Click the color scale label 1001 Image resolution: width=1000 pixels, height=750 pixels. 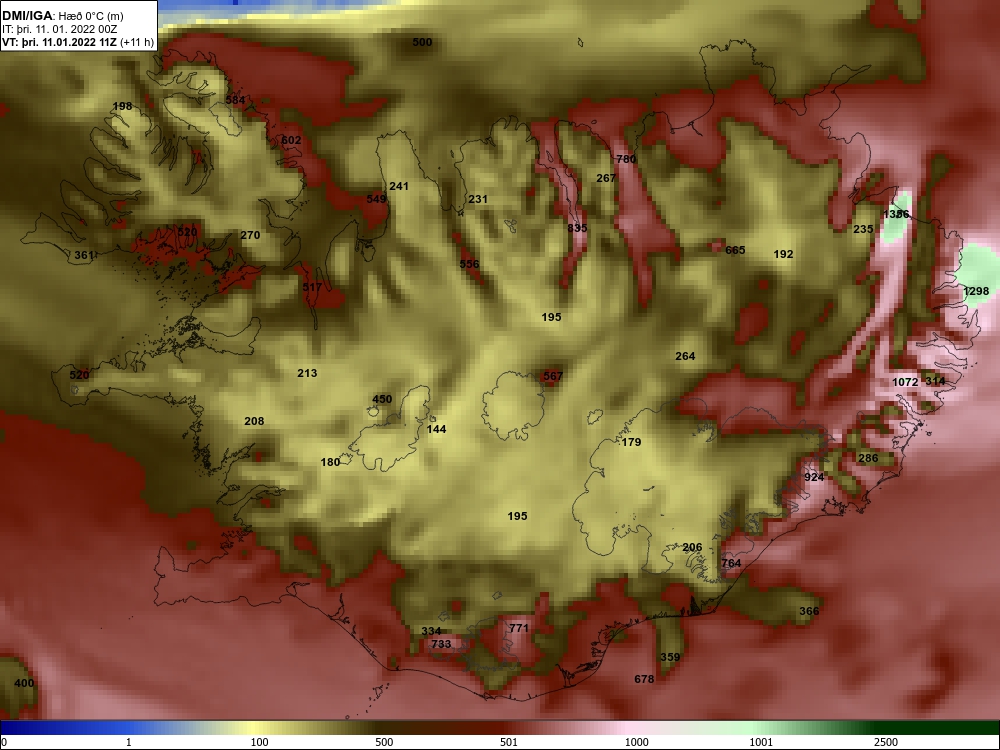tap(761, 742)
